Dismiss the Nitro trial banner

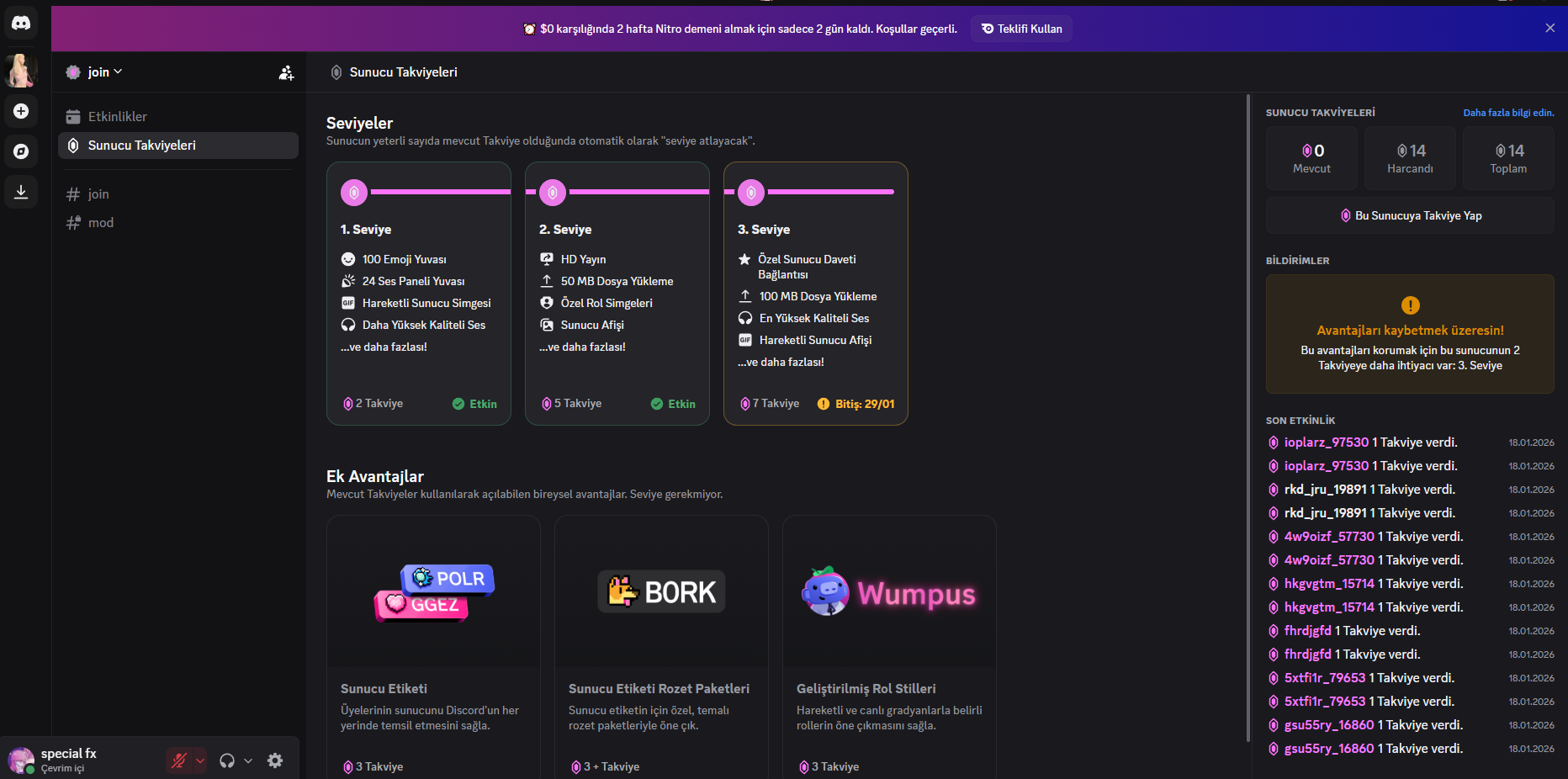(1550, 28)
